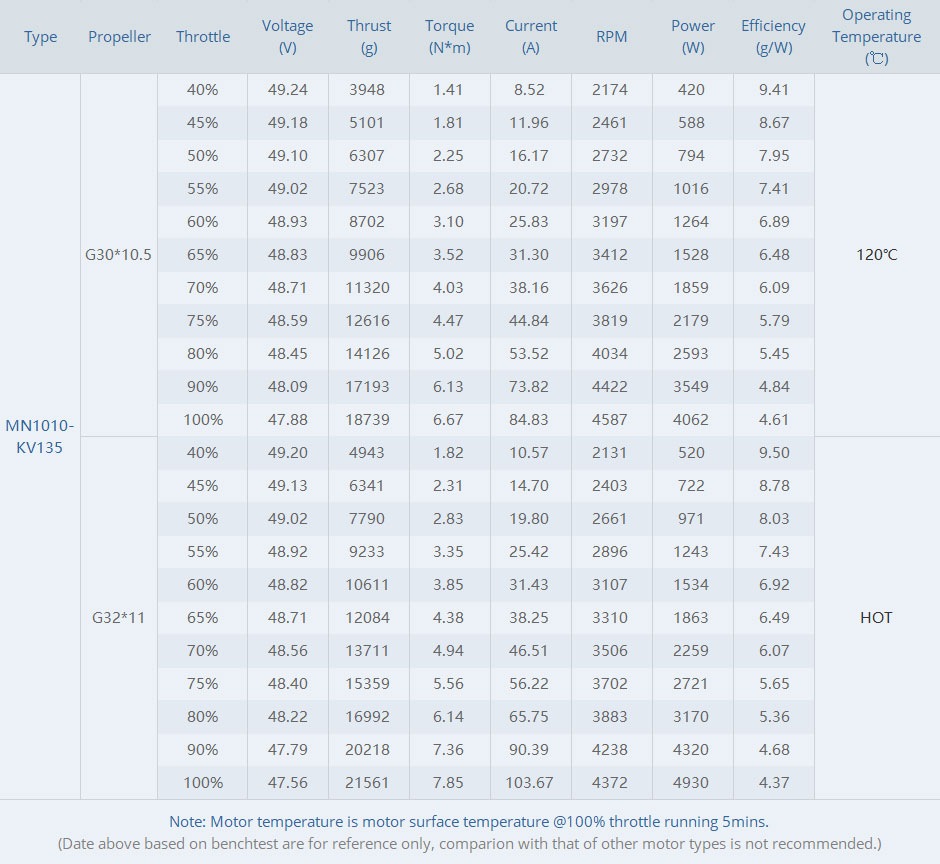Click the motor temperature note text
This screenshot has height=864, width=940.
click(x=469, y=822)
